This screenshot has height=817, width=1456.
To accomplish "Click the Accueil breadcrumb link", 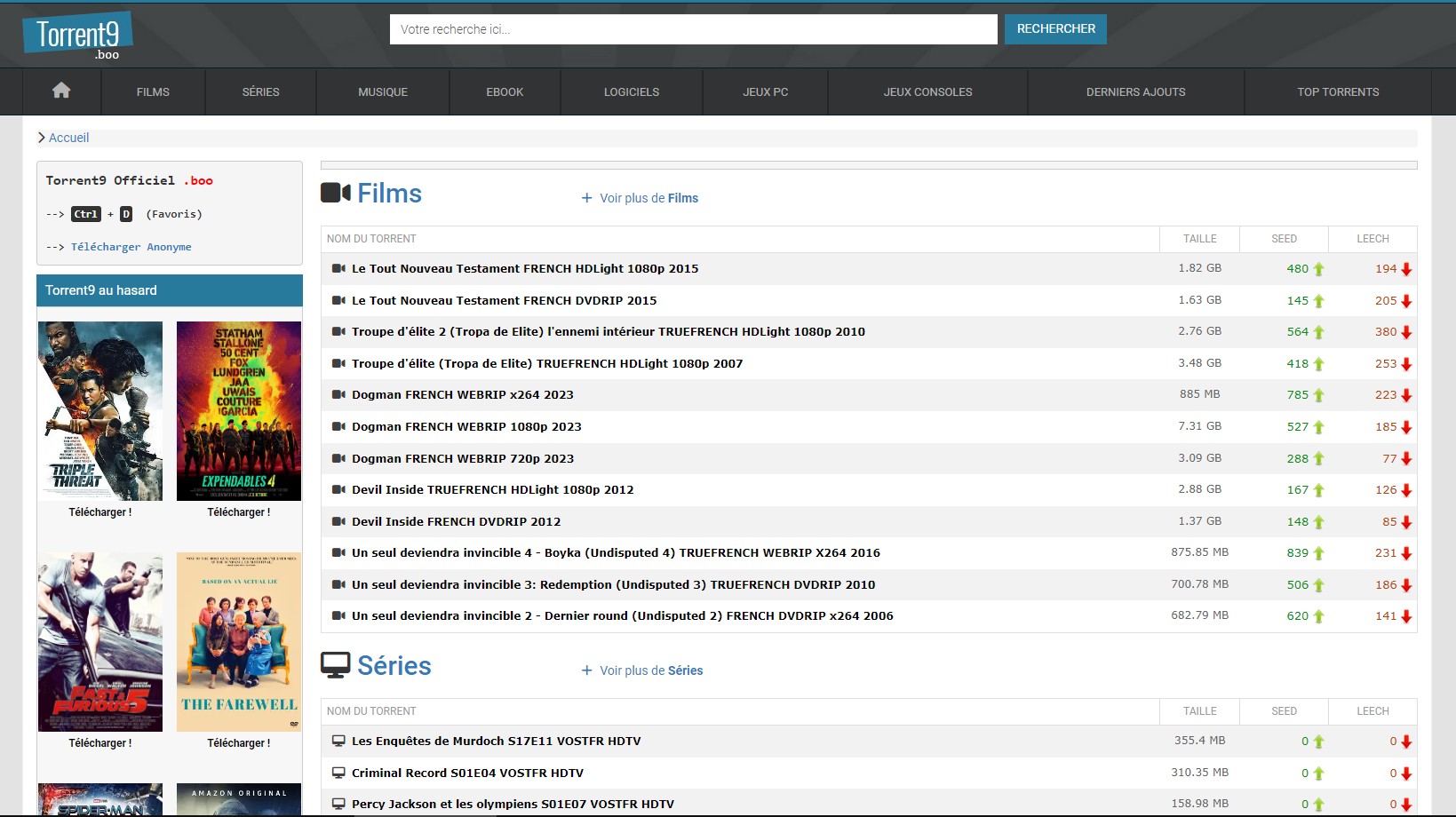I will coord(68,138).
